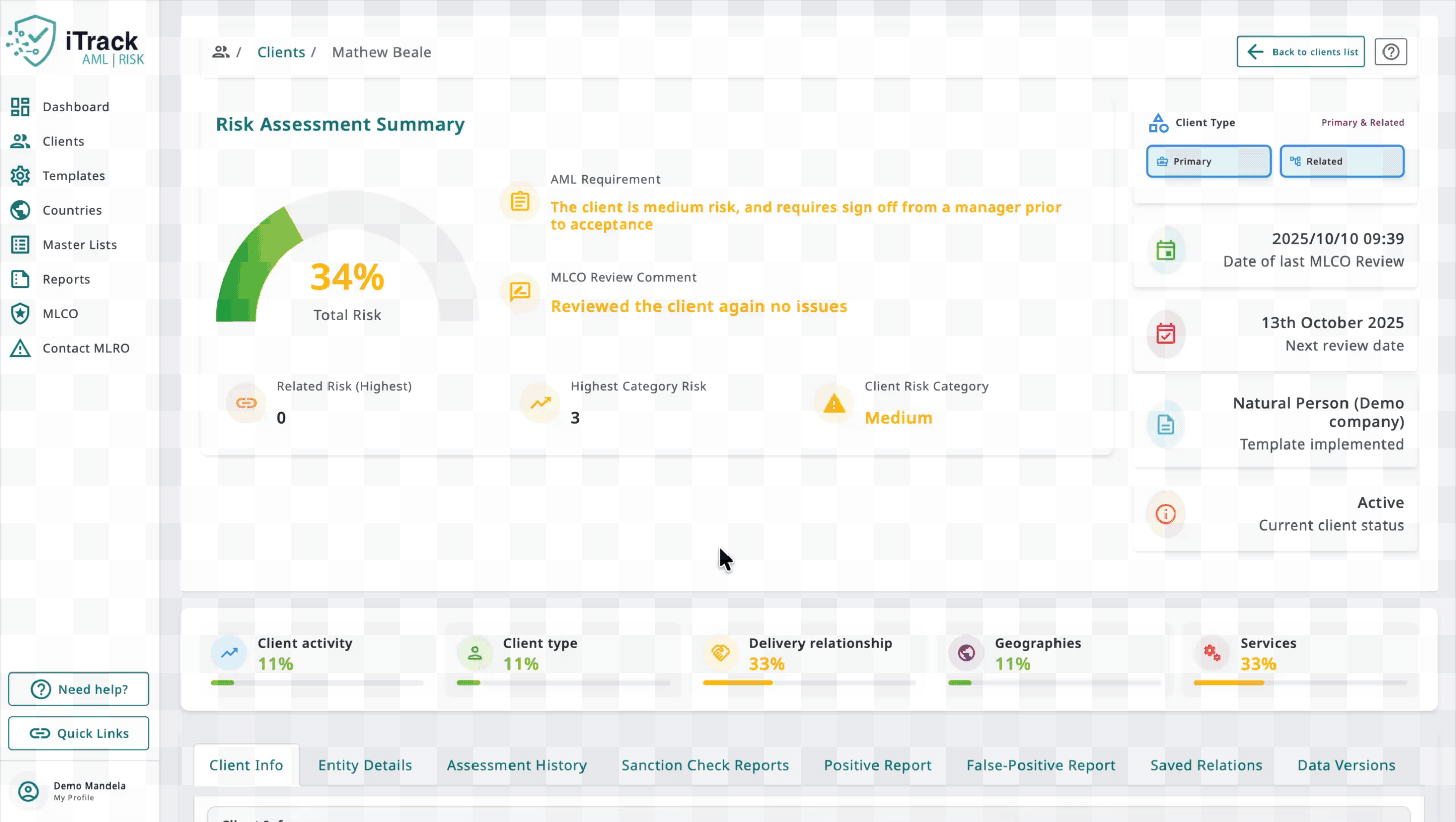Open the Countries section
The height and width of the screenshot is (822, 1456).
[71, 210]
